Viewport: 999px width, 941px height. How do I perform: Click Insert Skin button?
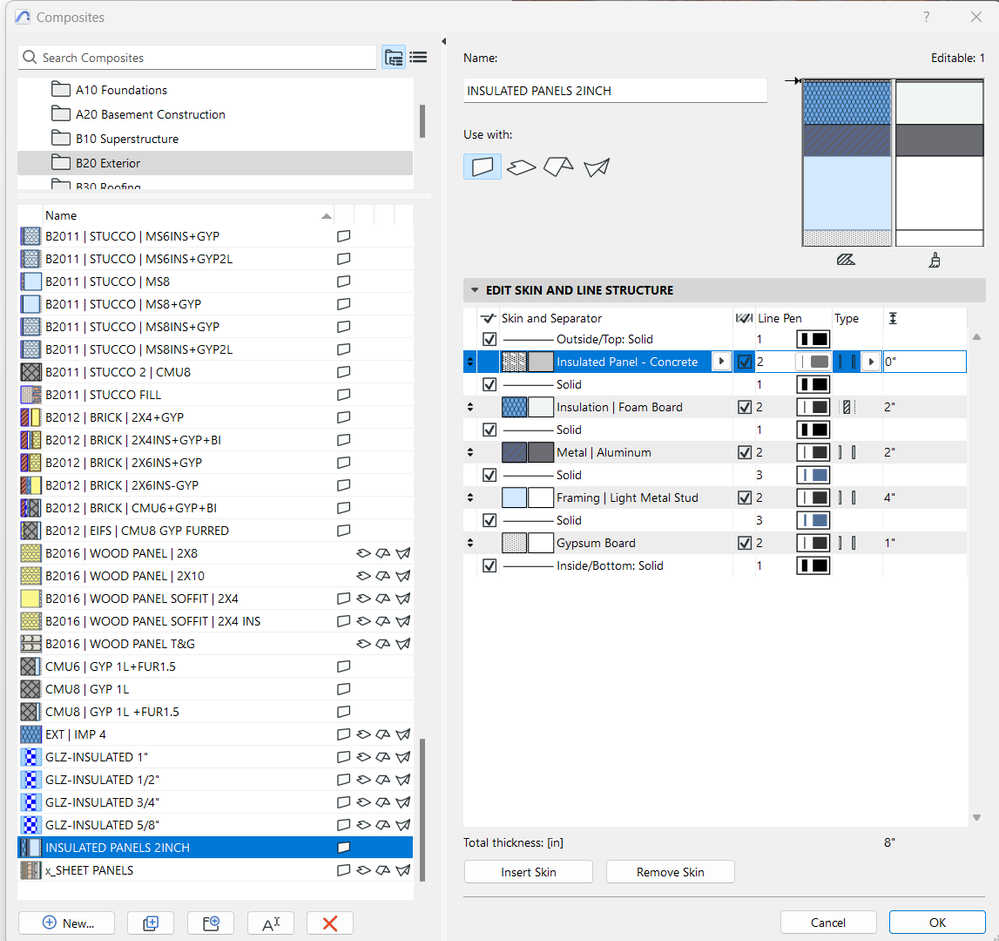[x=528, y=872]
